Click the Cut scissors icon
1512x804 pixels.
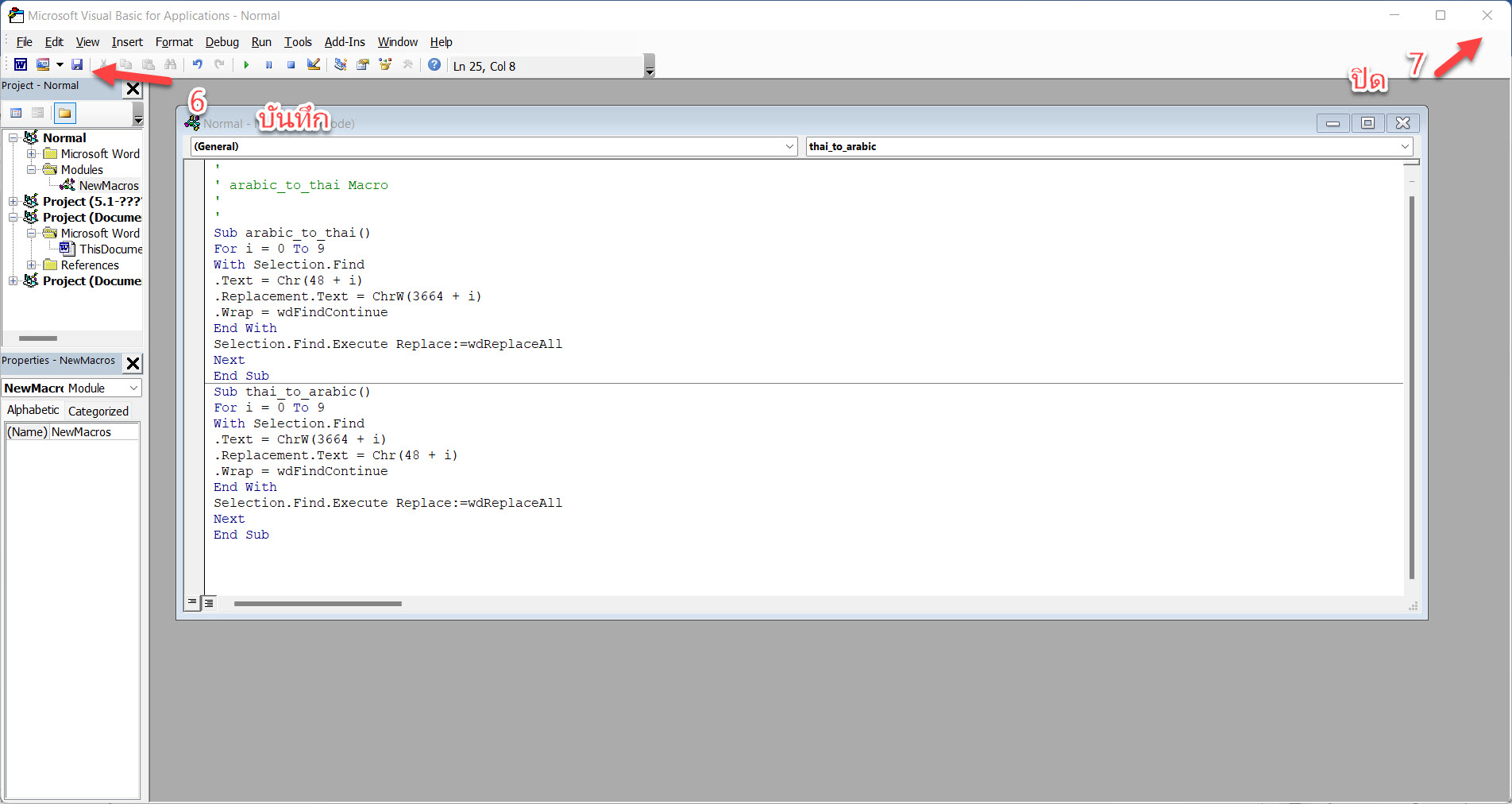(x=103, y=65)
